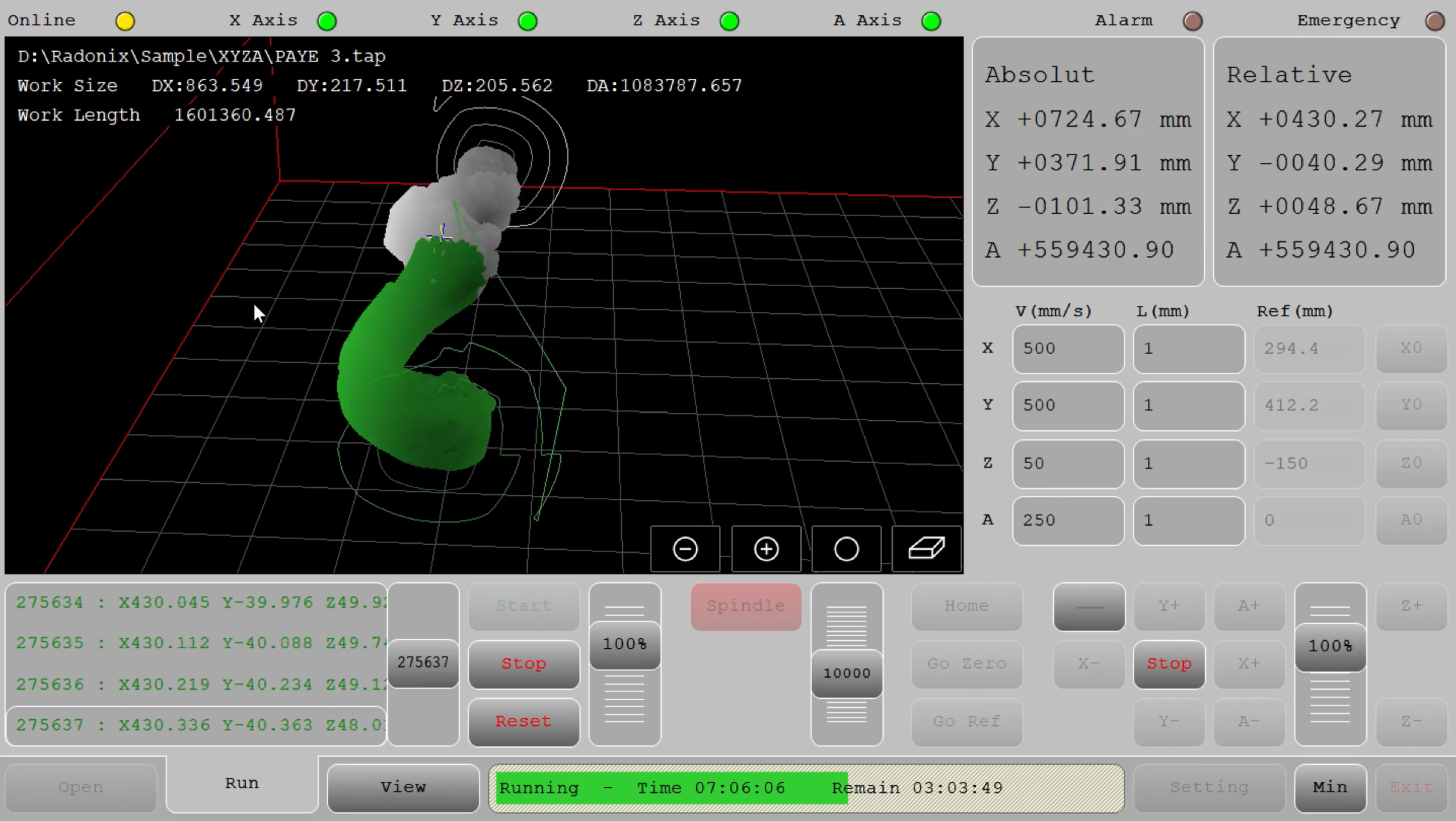This screenshot has width=1456, height=821.
Task: Click the Exit button
Action: (x=1412, y=787)
